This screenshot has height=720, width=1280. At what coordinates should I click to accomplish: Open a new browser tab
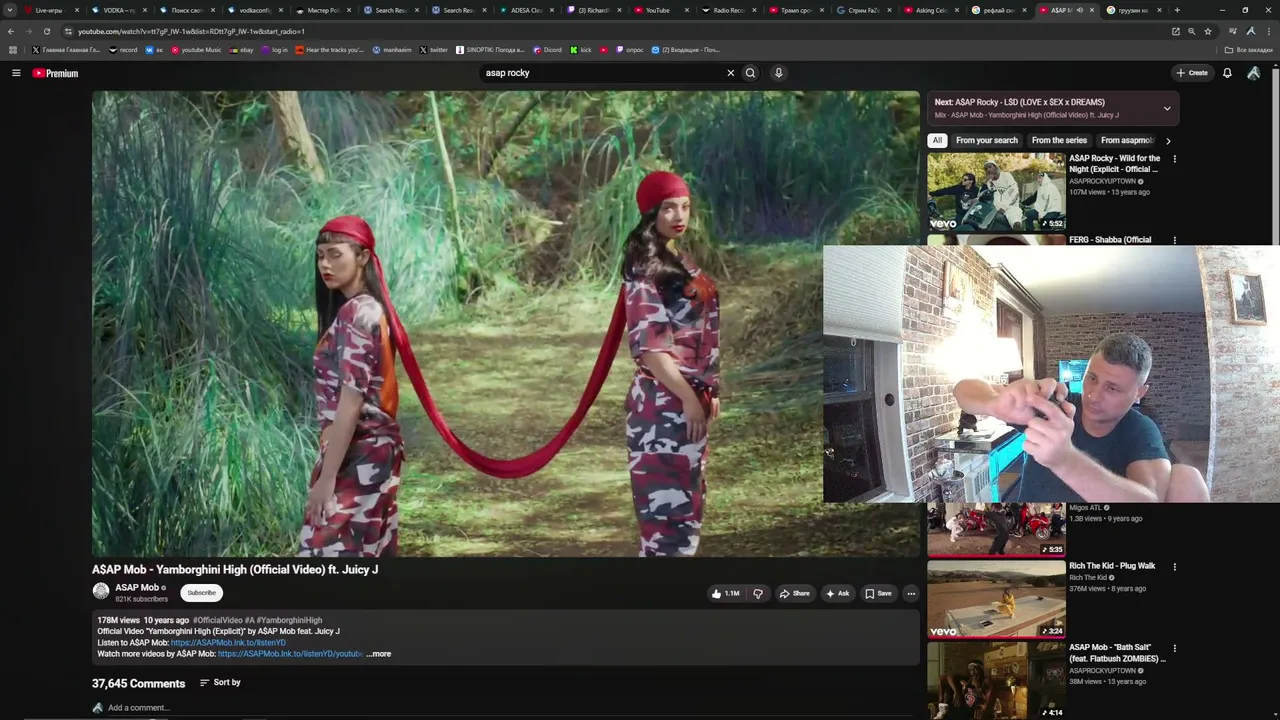point(1177,10)
